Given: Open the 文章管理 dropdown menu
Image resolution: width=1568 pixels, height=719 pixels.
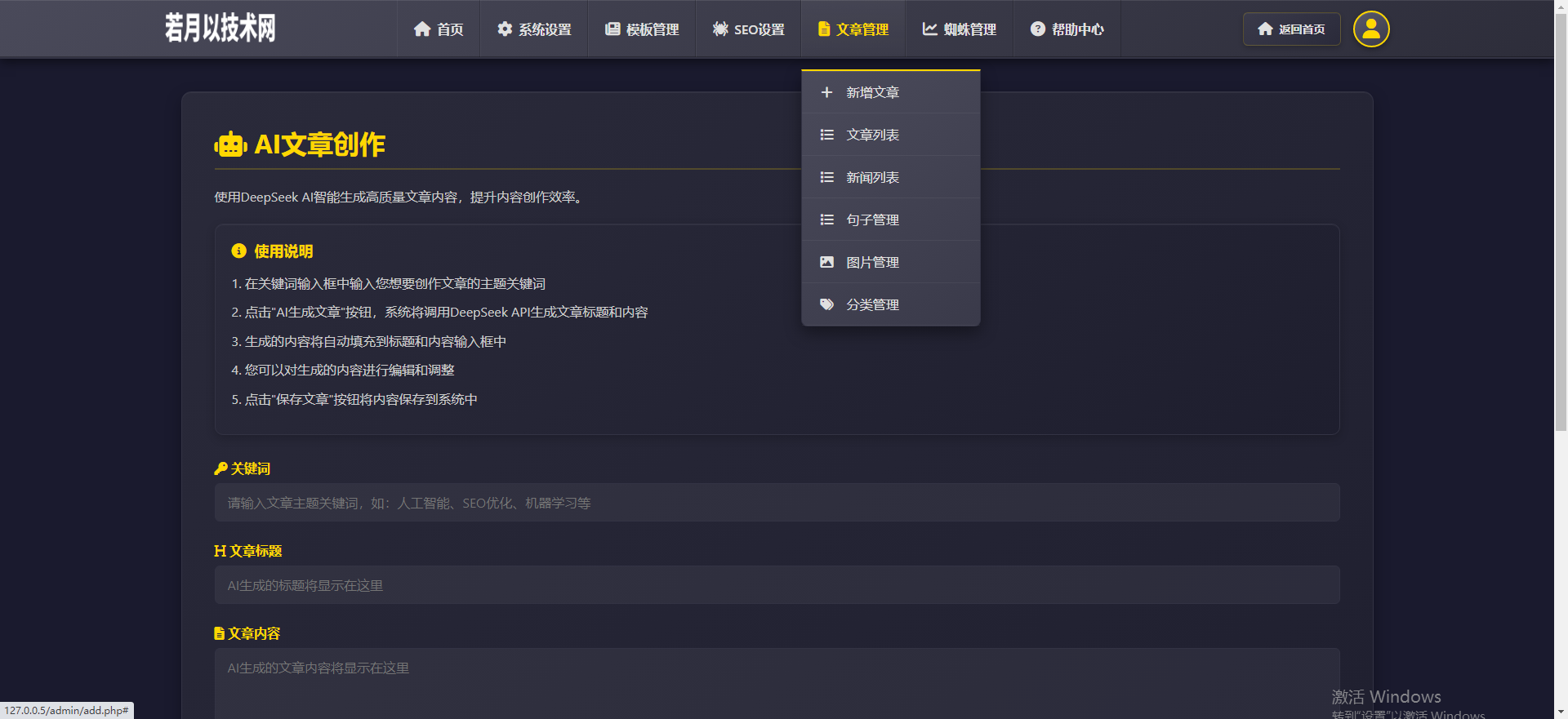Looking at the screenshot, I should pos(853,29).
